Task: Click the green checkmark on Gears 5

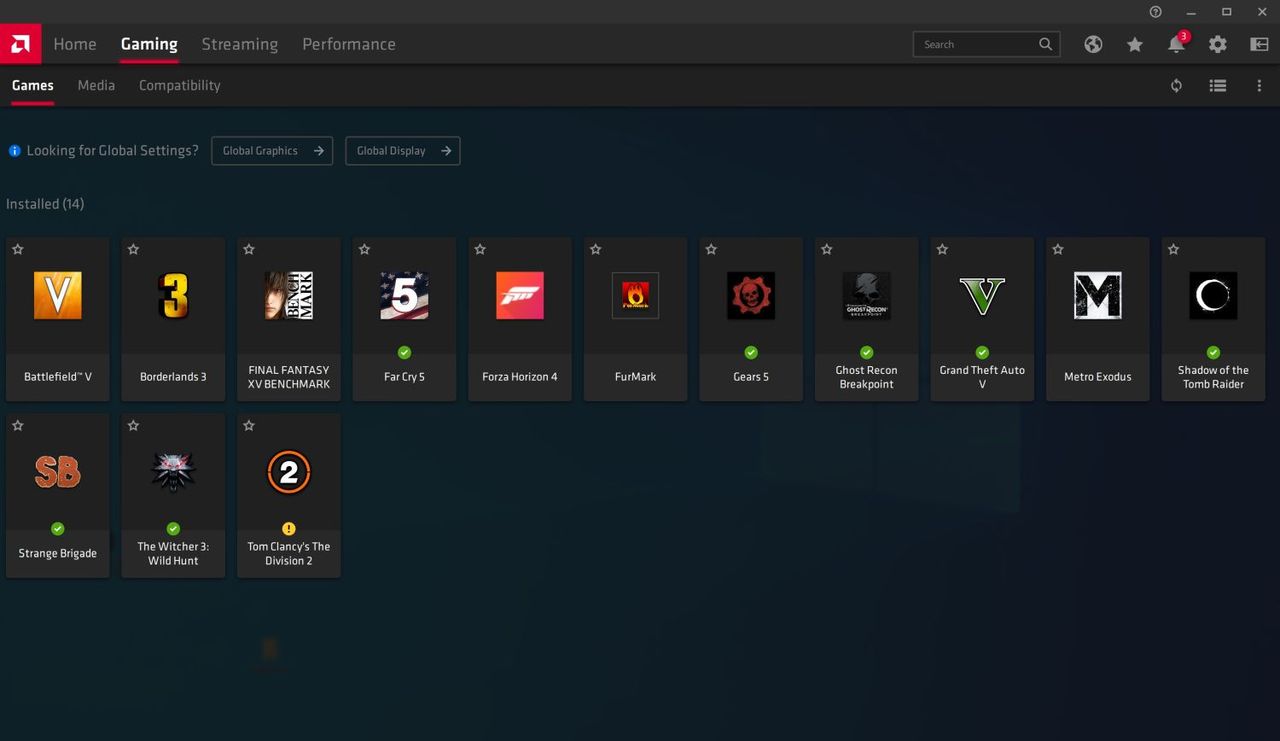Action: tap(751, 353)
